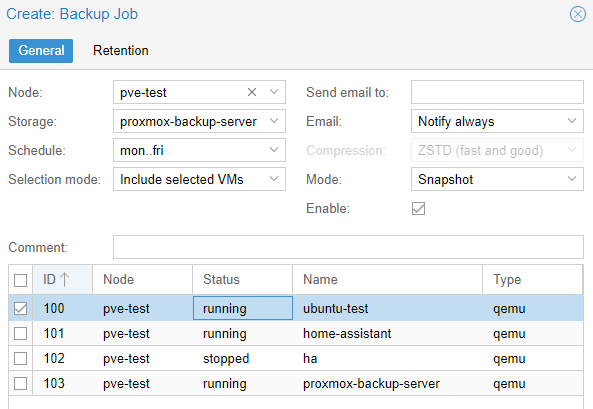Image resolution: width=593 pixels, height=409 pixels.
Task: Uncheck VM 100 ubuntu-test checkbox
Action: click(20, 308)
